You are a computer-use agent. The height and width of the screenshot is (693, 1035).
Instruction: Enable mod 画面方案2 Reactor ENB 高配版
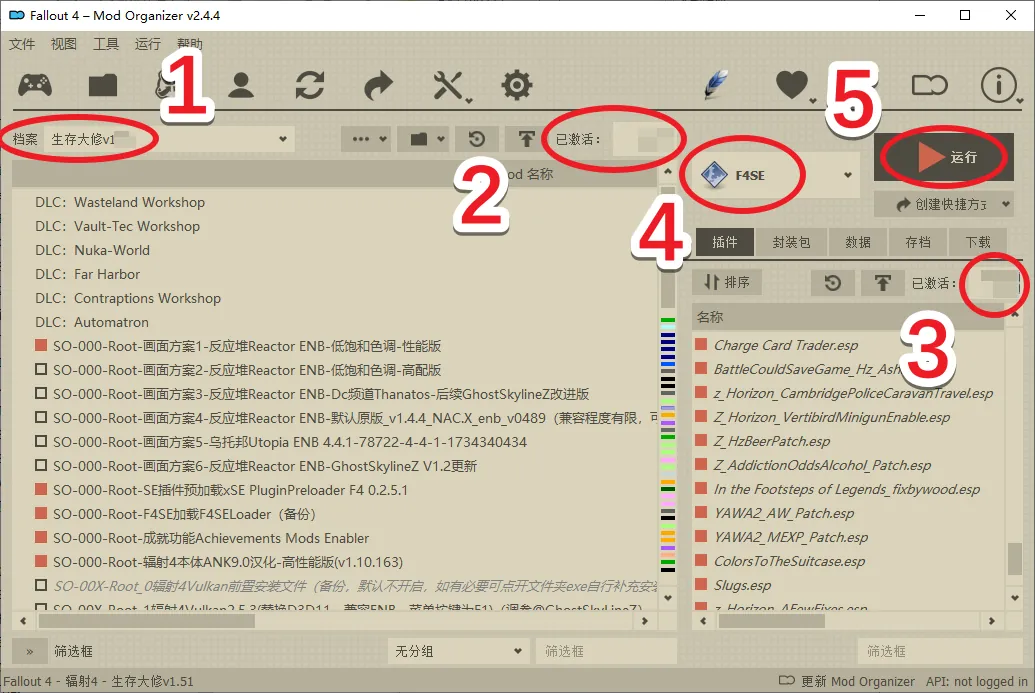(41, 370)
